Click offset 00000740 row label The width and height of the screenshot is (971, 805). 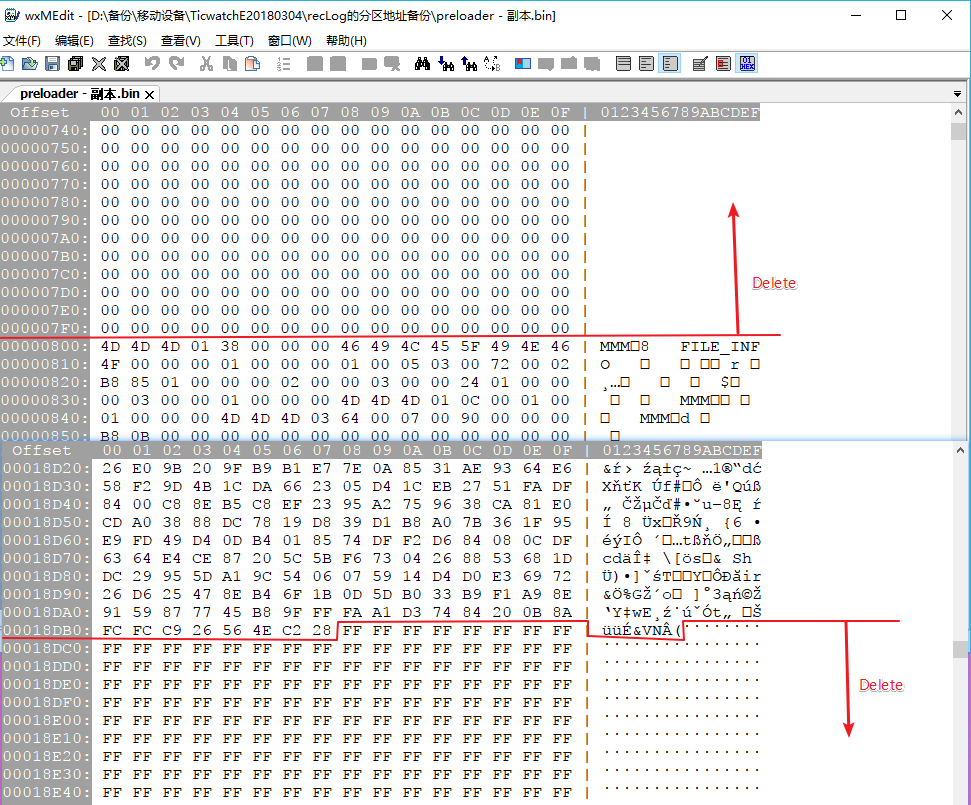click(x=45, y=130)
